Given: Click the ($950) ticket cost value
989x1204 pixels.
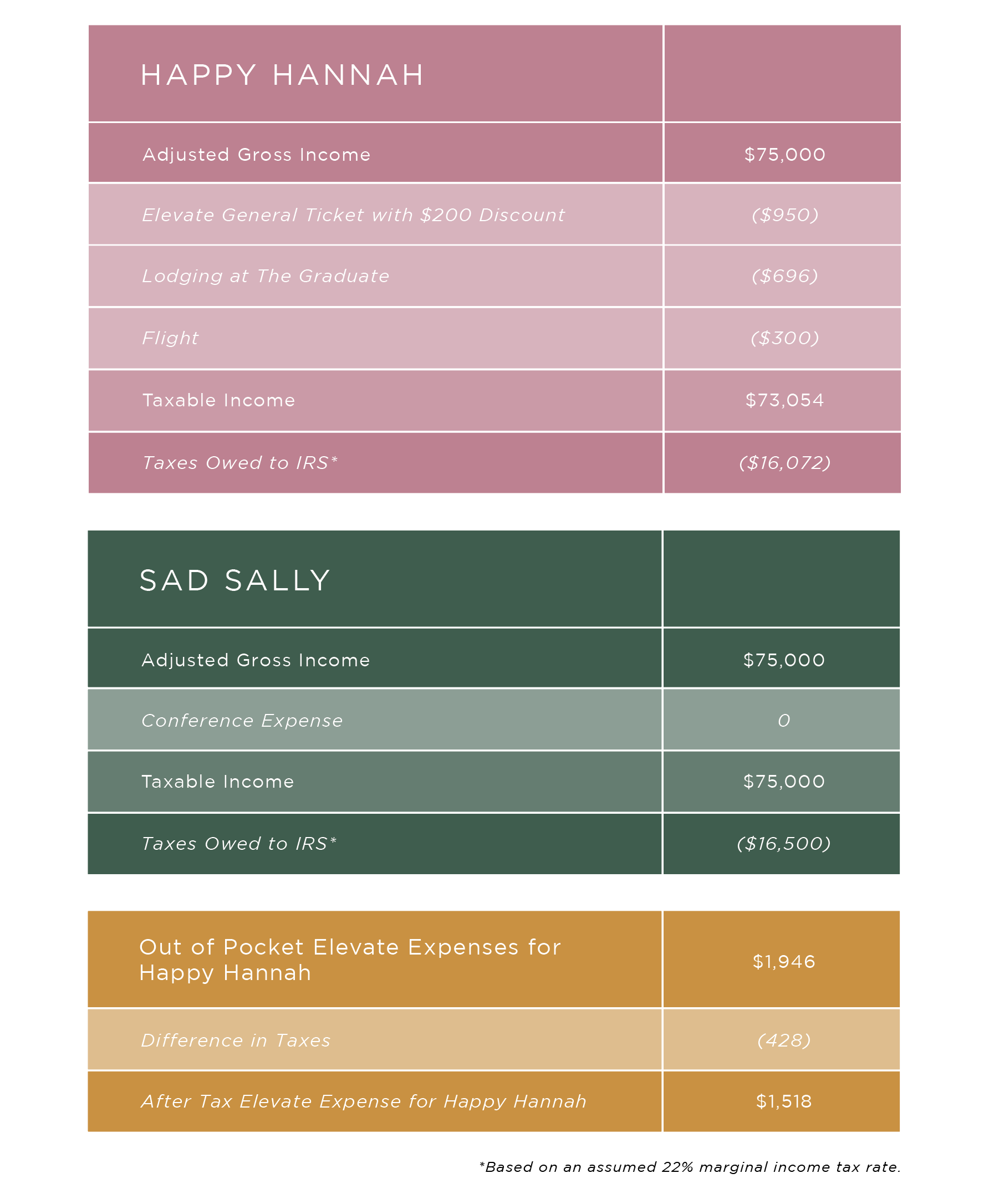Looking at the screenshot, I should 784,215.
